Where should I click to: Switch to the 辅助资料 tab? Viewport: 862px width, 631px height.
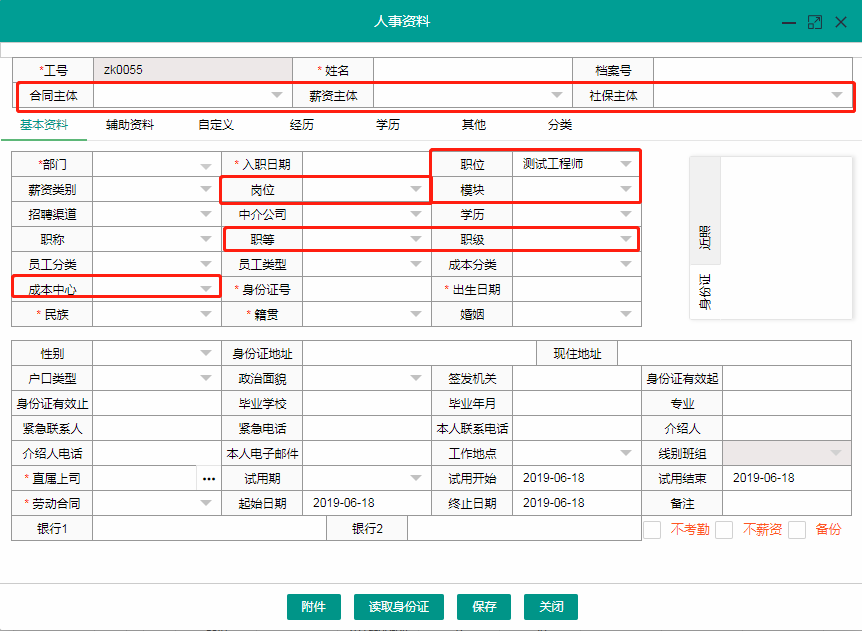[x=130, y=125]
